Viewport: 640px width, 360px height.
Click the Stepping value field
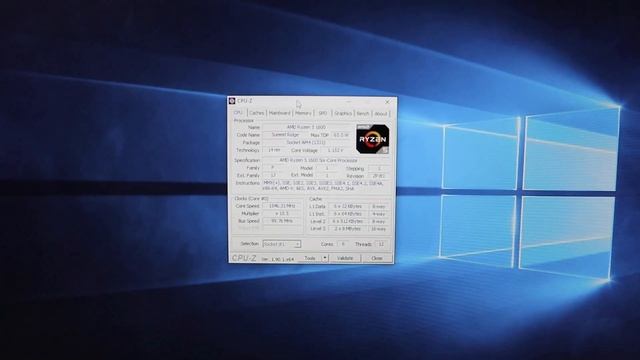[378, 169]
